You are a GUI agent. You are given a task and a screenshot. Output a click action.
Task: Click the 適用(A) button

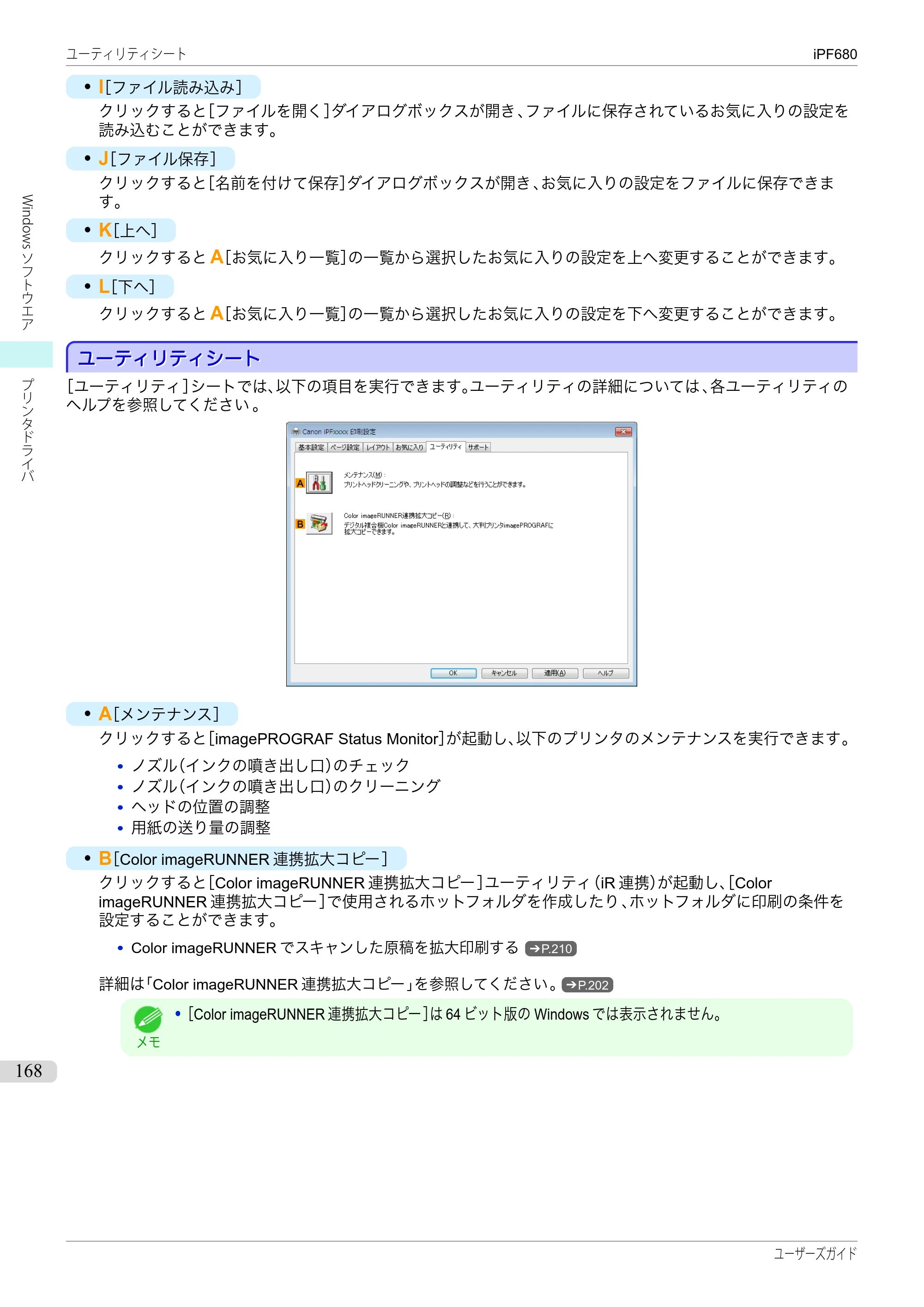point(556,673)
